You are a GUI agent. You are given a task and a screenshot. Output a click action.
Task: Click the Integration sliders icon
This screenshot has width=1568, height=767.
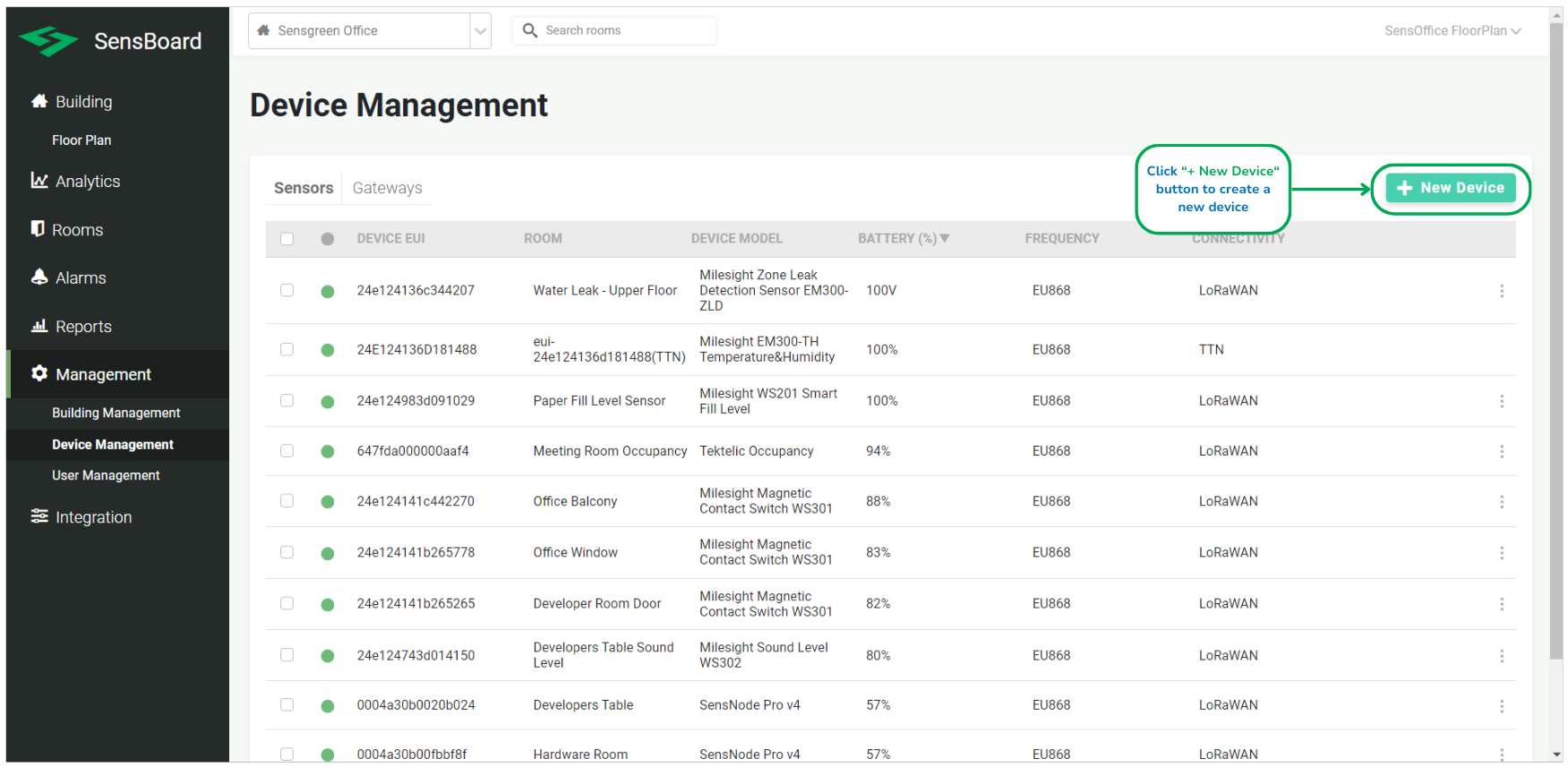point(39,516)
